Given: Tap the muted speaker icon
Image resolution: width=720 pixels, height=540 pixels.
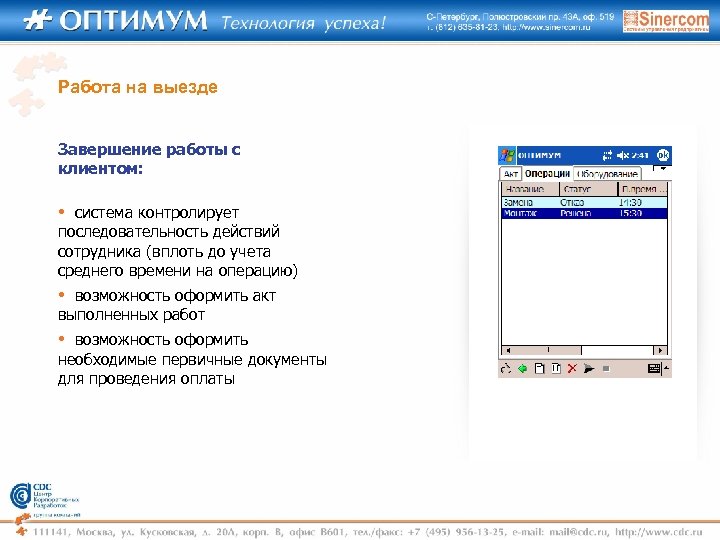Looking at the screenshot, I should [x=622, y=156].
